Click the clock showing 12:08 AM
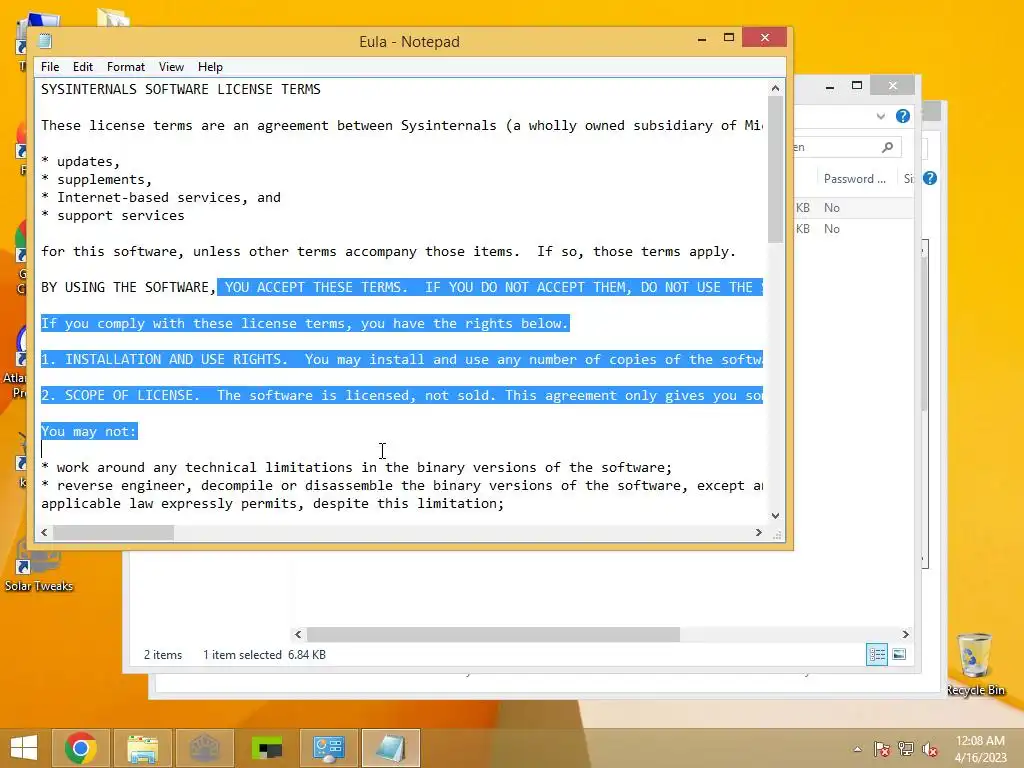The image size is (1024, 768). click(x=980, y=749)
